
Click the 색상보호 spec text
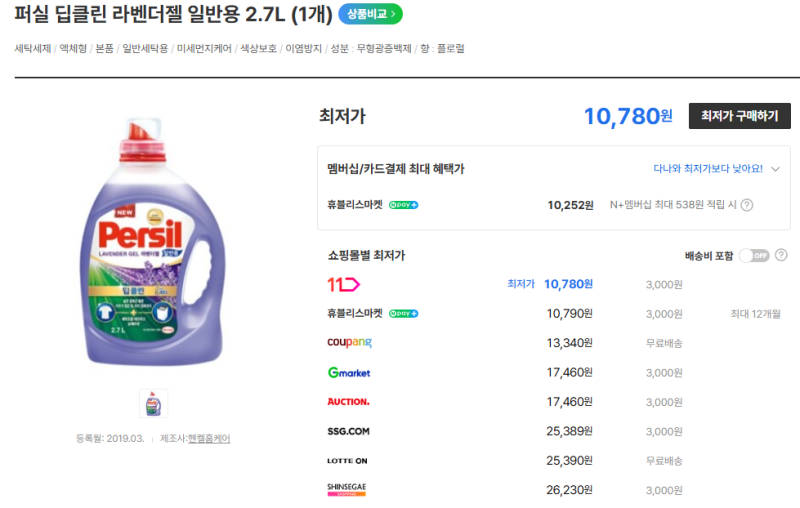coord(258,48)
